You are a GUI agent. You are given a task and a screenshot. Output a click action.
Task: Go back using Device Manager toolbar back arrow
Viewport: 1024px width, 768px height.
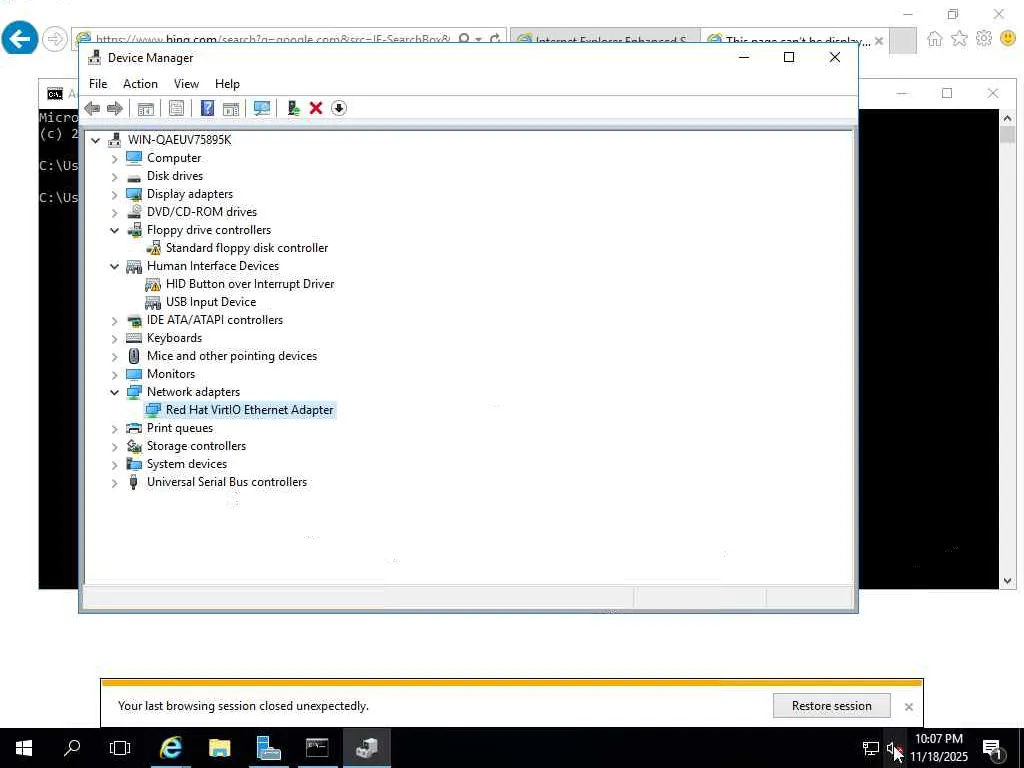[92, 108]
